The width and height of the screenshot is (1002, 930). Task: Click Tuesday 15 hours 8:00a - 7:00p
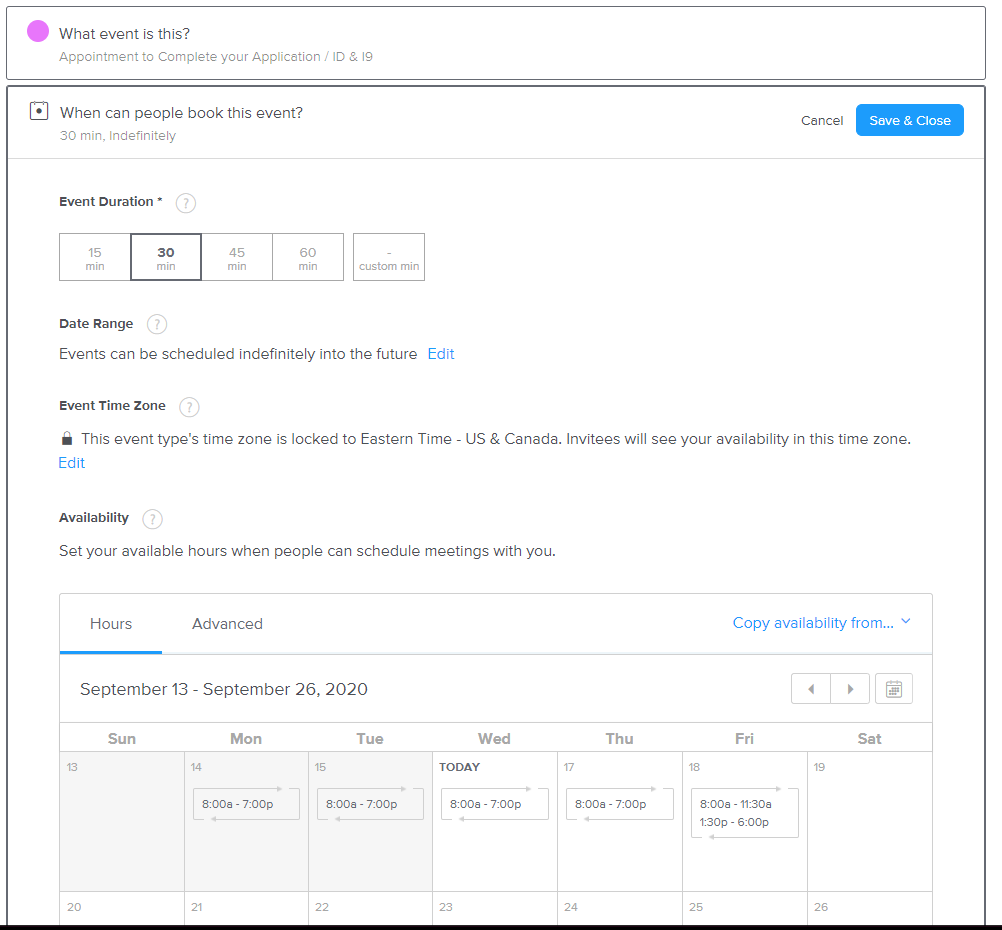click(x=371, y=804)
